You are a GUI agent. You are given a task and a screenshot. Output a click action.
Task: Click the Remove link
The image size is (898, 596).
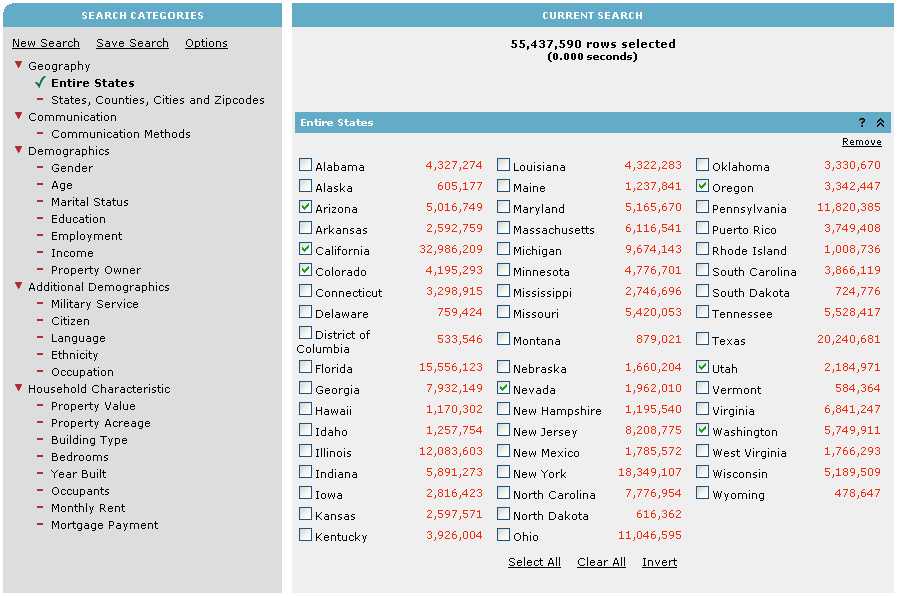click(x=861, y=142)
